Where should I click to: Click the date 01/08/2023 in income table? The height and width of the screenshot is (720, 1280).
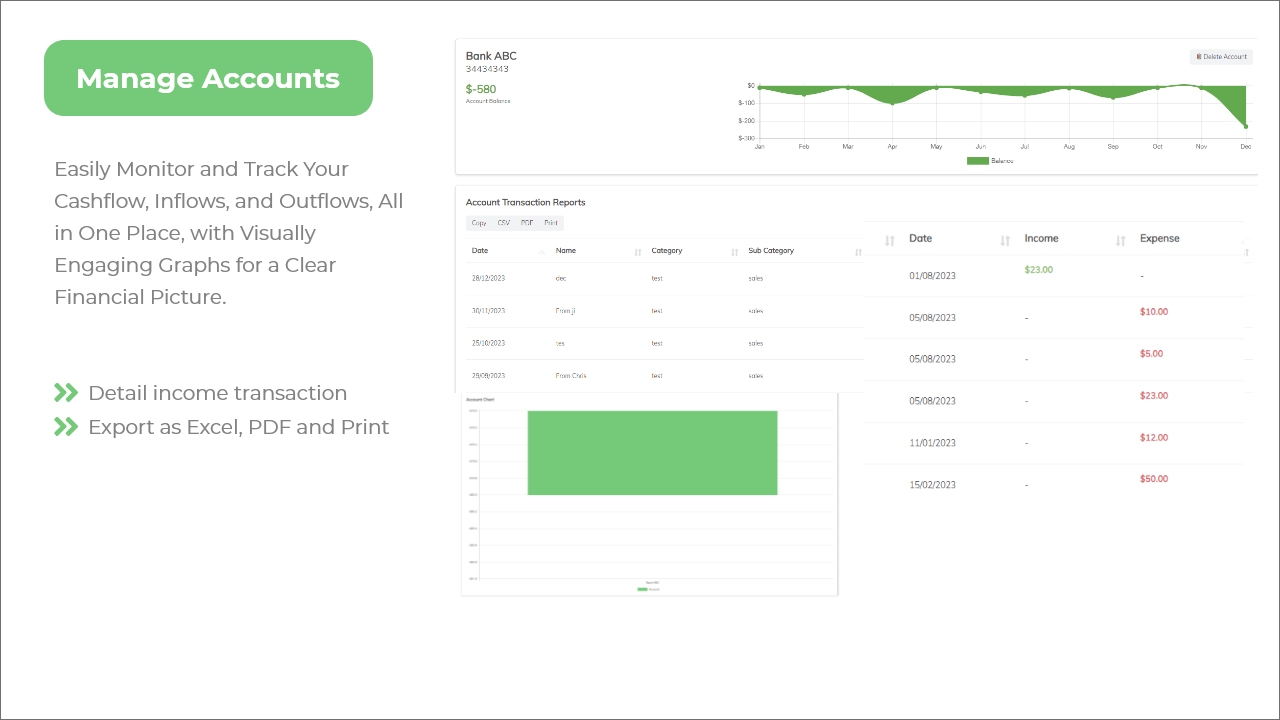(932, 276)
